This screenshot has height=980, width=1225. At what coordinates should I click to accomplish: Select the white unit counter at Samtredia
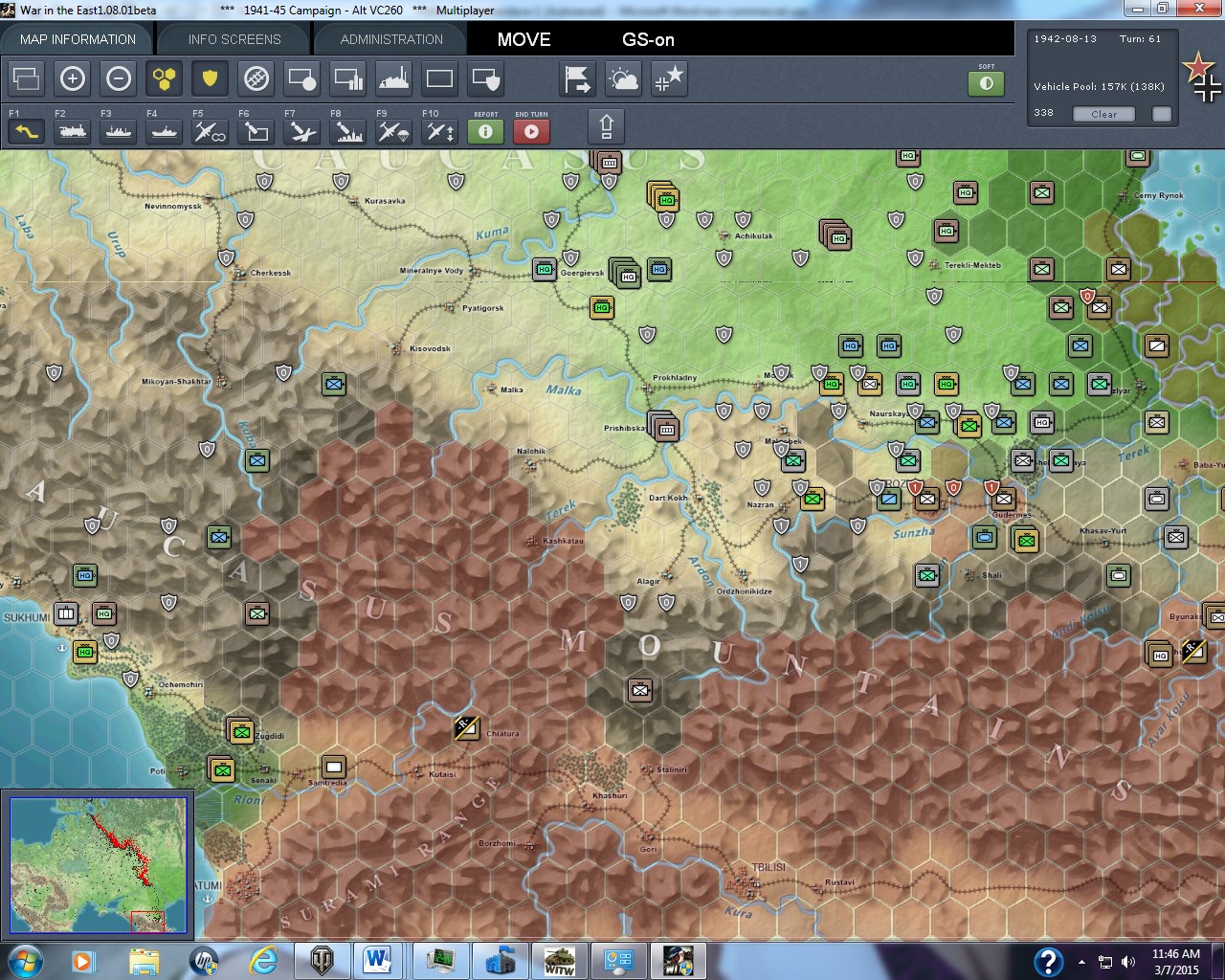point(333,766)
